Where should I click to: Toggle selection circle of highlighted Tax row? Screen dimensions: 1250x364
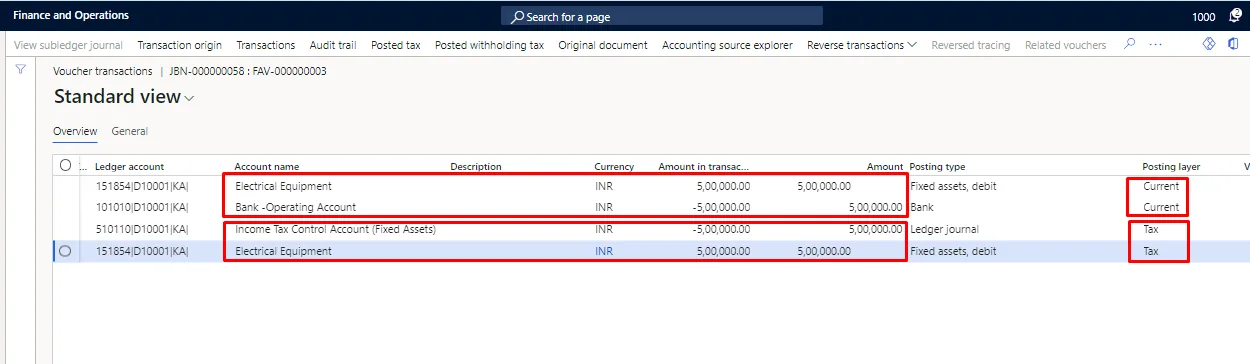tap(65, 251)
